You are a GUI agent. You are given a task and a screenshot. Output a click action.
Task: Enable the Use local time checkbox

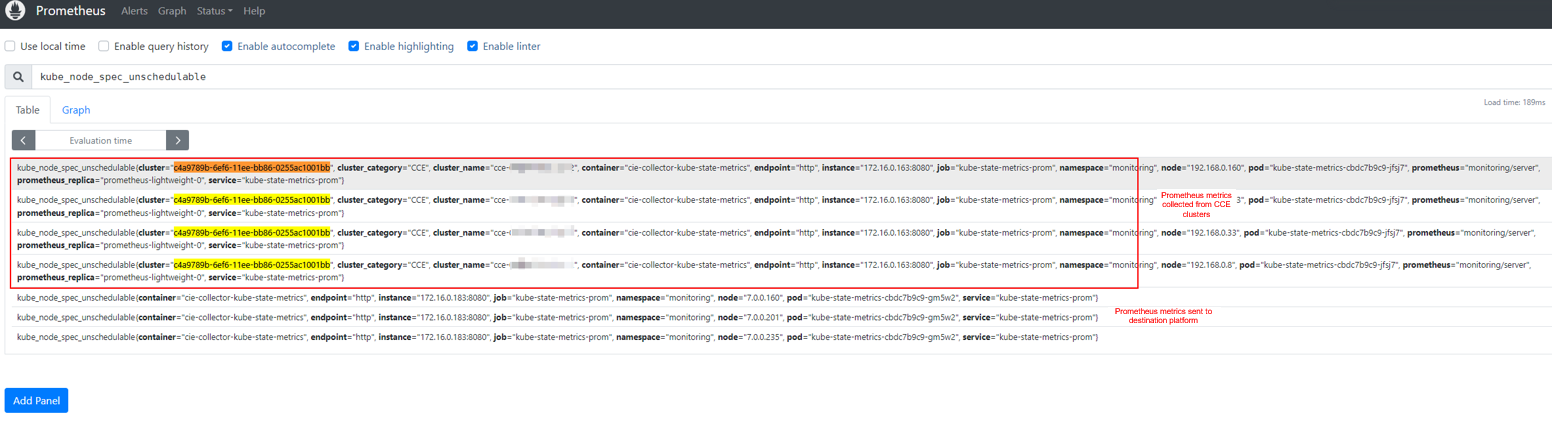[x=10, y=46]
